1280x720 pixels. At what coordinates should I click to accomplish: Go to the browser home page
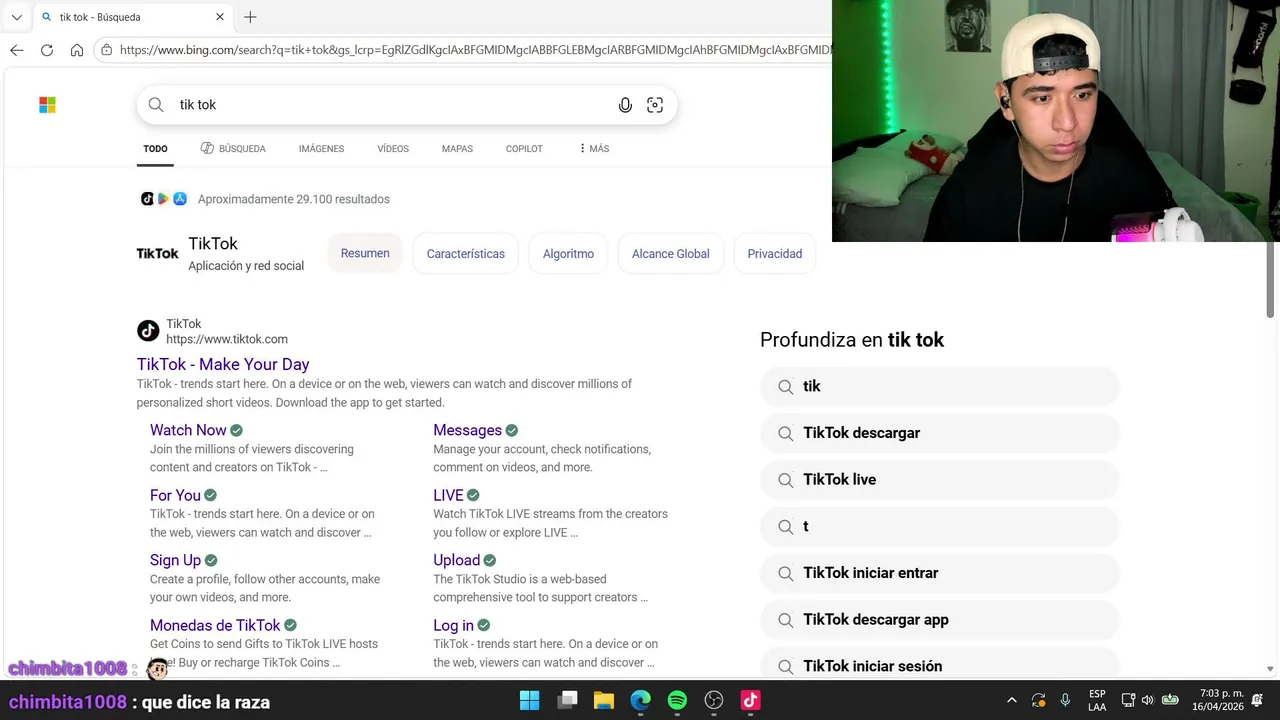coord(77,50)
